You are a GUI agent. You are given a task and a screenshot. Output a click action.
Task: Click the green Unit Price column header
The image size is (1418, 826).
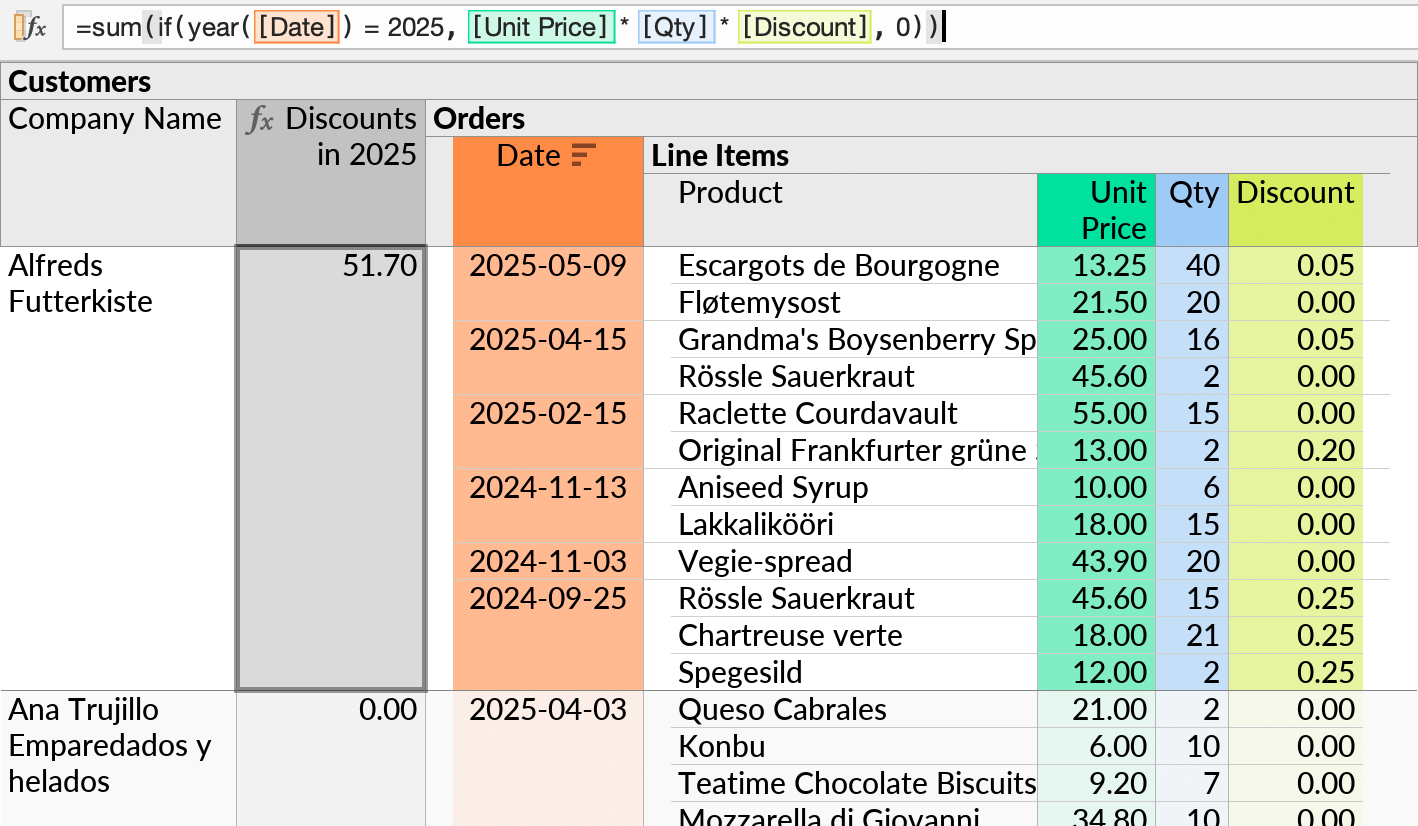coord(1096,209)
